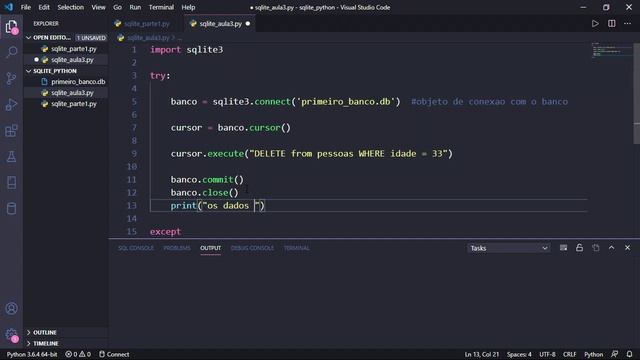Image resolution: width=640 pixels, height=360 pixels.
Task: Open the Testing flask icon
Action: pos(11,157)
